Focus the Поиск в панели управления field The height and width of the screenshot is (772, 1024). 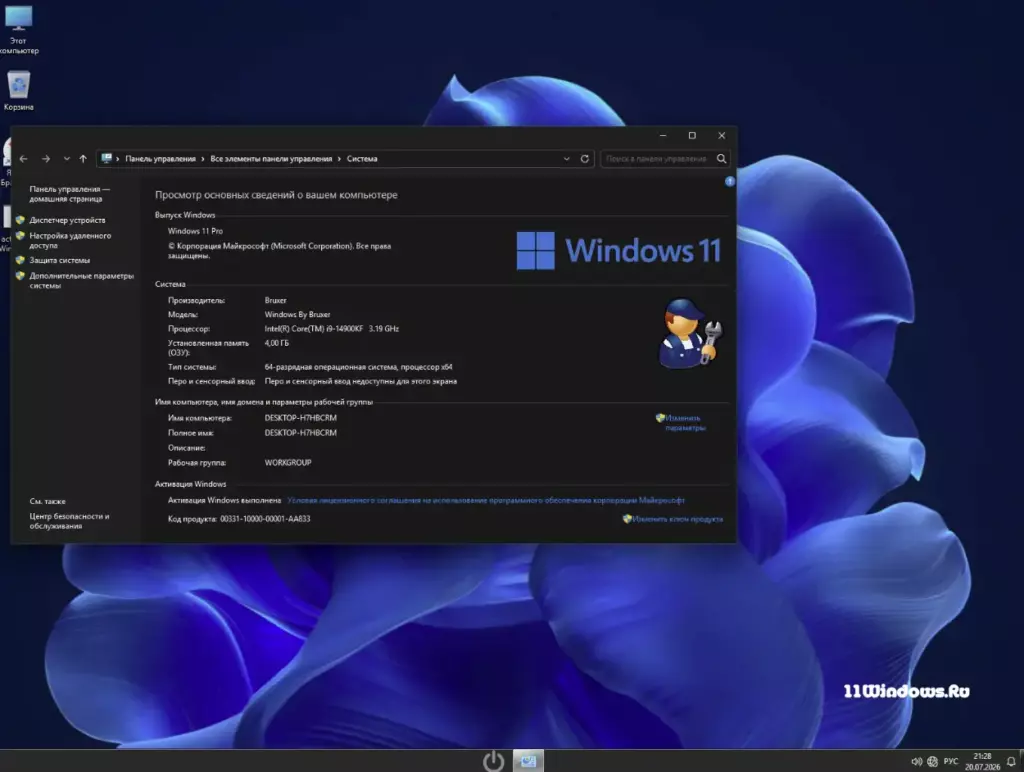pos(656,159)
